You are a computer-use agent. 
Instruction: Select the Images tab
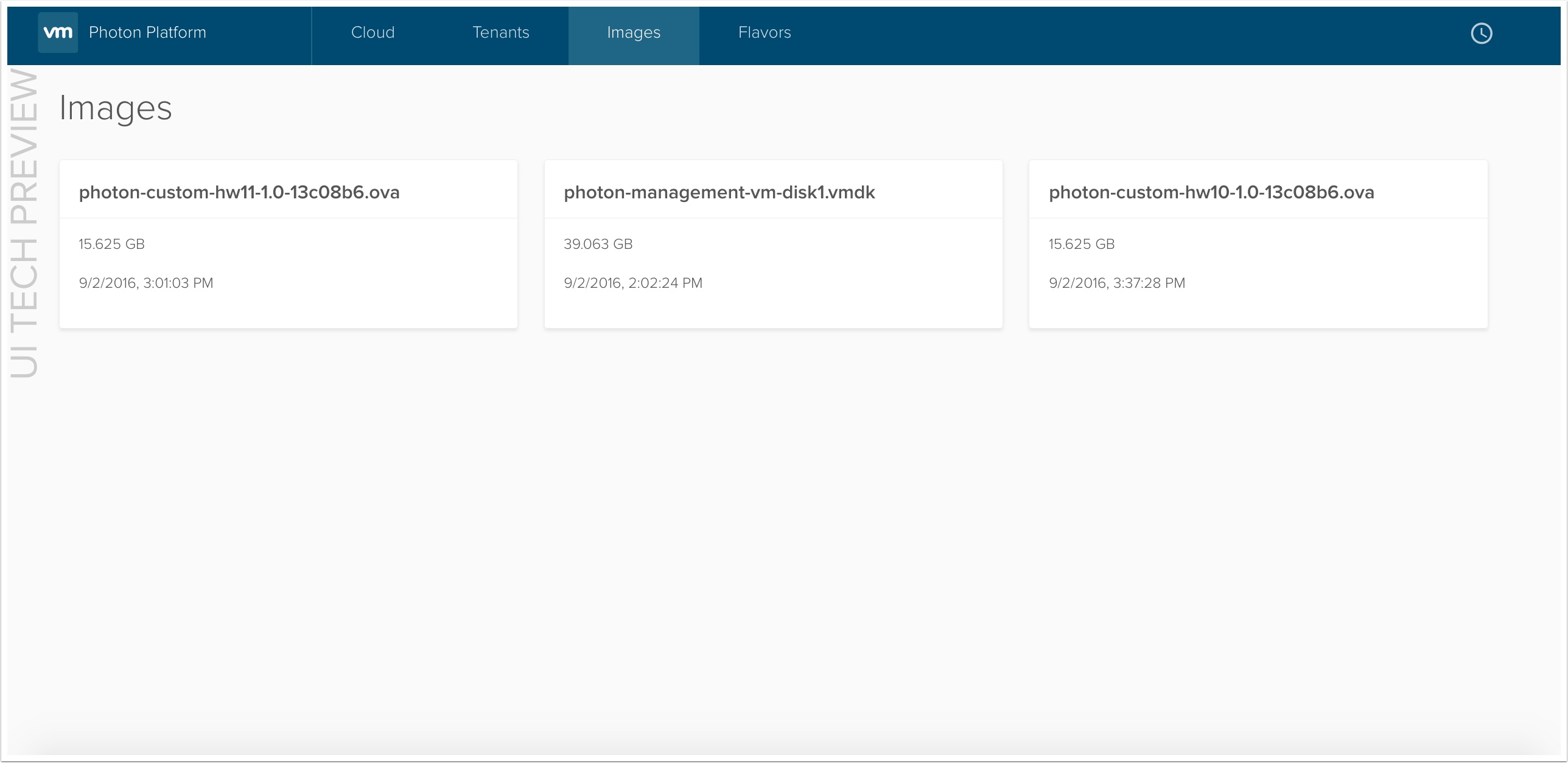tap(634, 36)
